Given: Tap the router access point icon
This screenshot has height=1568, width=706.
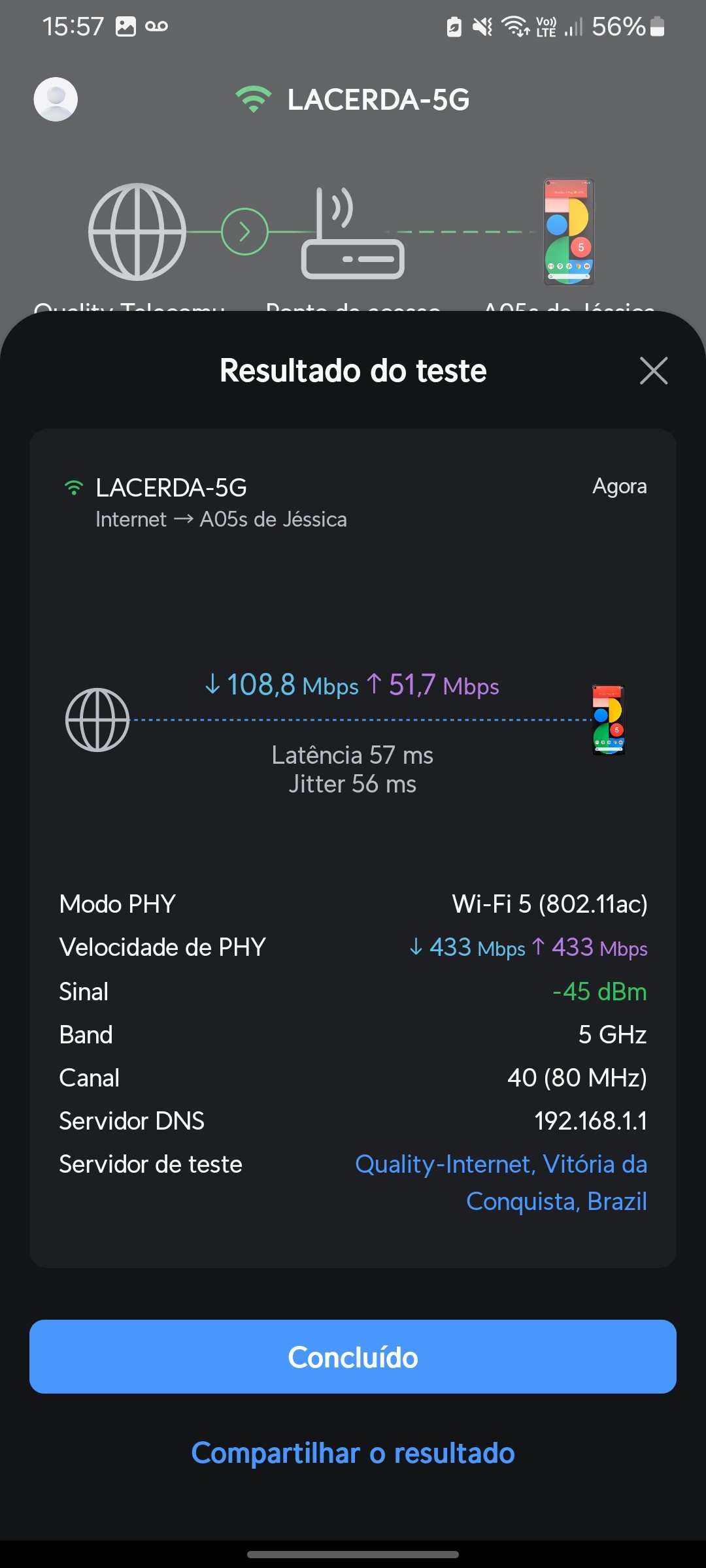Looking at the screenshot, I should [x=352, y=234].
